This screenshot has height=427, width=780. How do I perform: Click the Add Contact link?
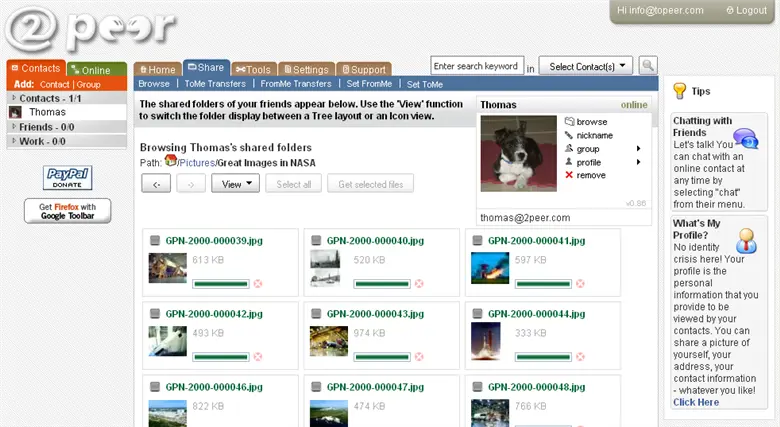click(x=55, y=84)
